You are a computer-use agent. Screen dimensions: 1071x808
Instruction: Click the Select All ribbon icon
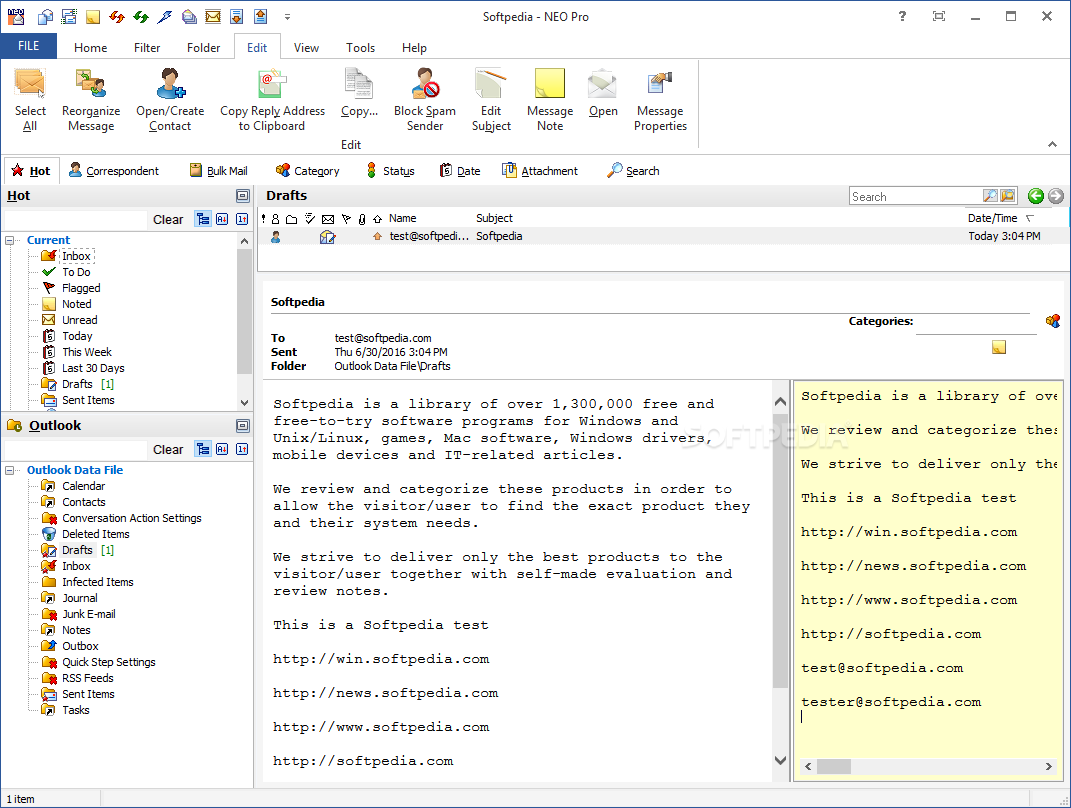coord(30,83)
